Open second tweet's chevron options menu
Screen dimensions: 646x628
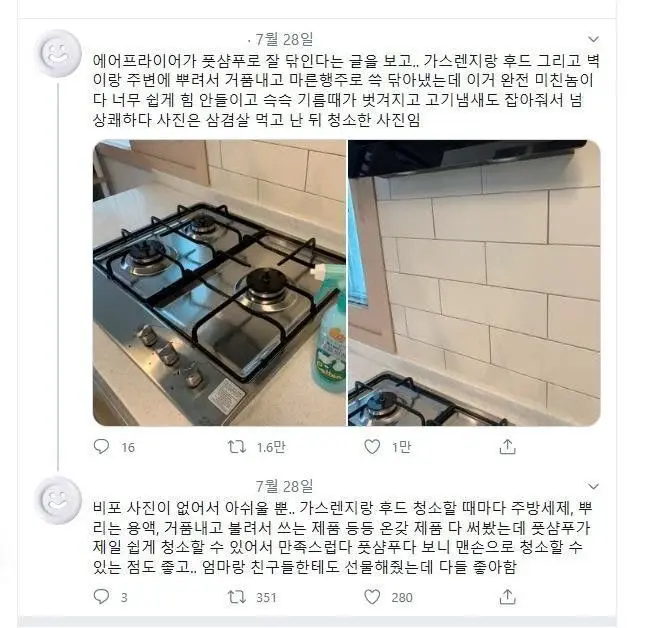click(x=593, y=486)
